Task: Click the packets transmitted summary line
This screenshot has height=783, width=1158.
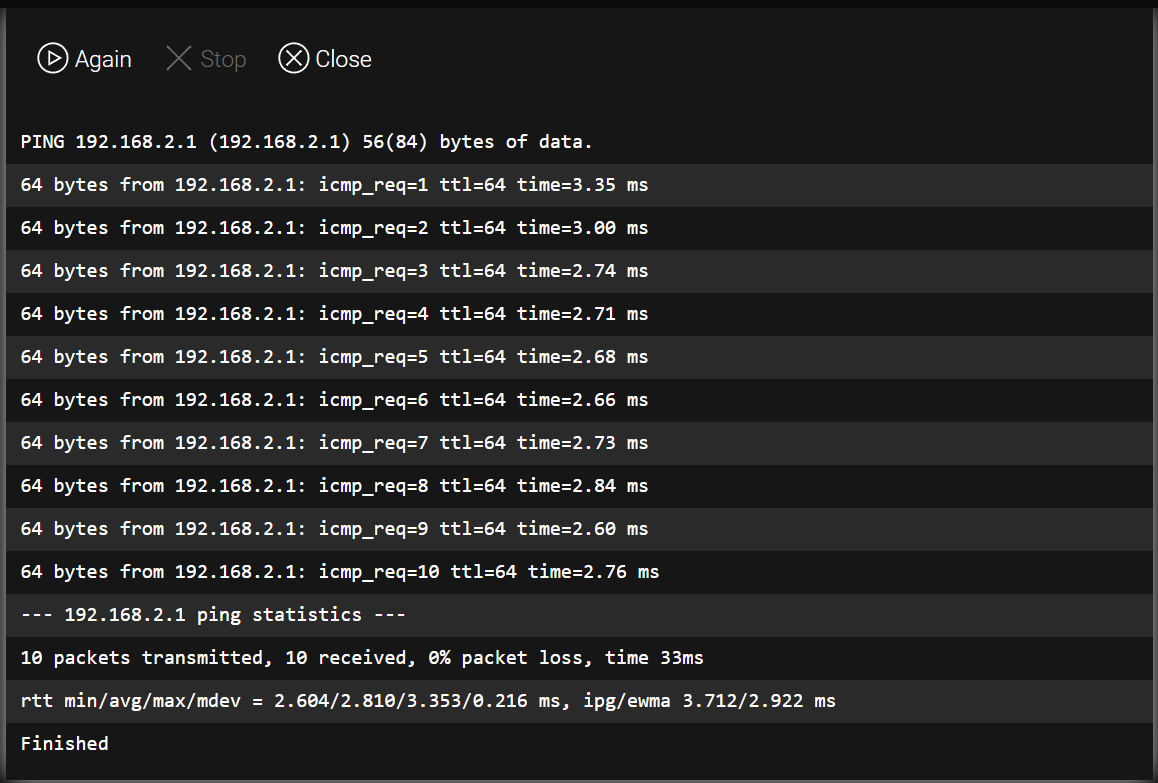Action: click(579, 657)
